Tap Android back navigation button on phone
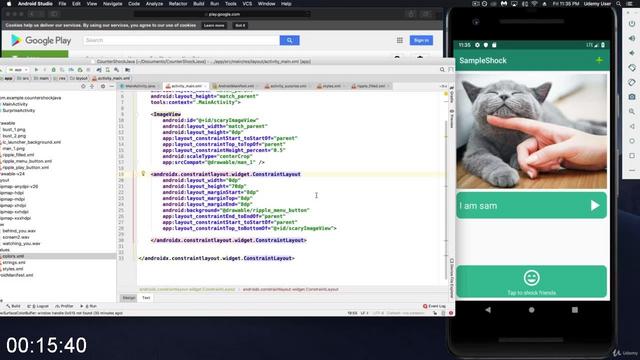 tap(488, 310)
